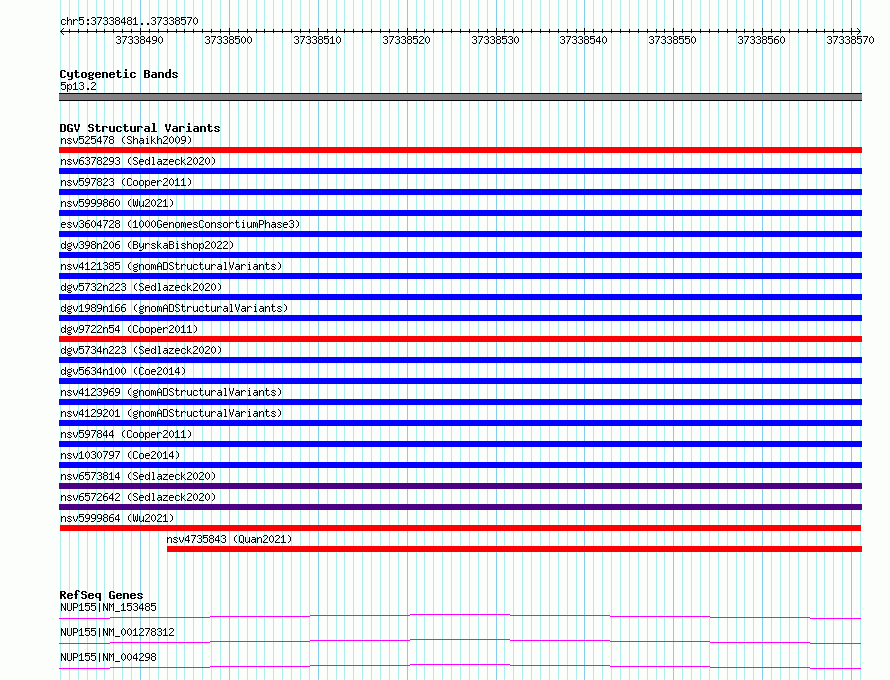Screen dimensions: 890x680
Task: Click the RefSeq Genes track heading
Action: pos(102,595)
